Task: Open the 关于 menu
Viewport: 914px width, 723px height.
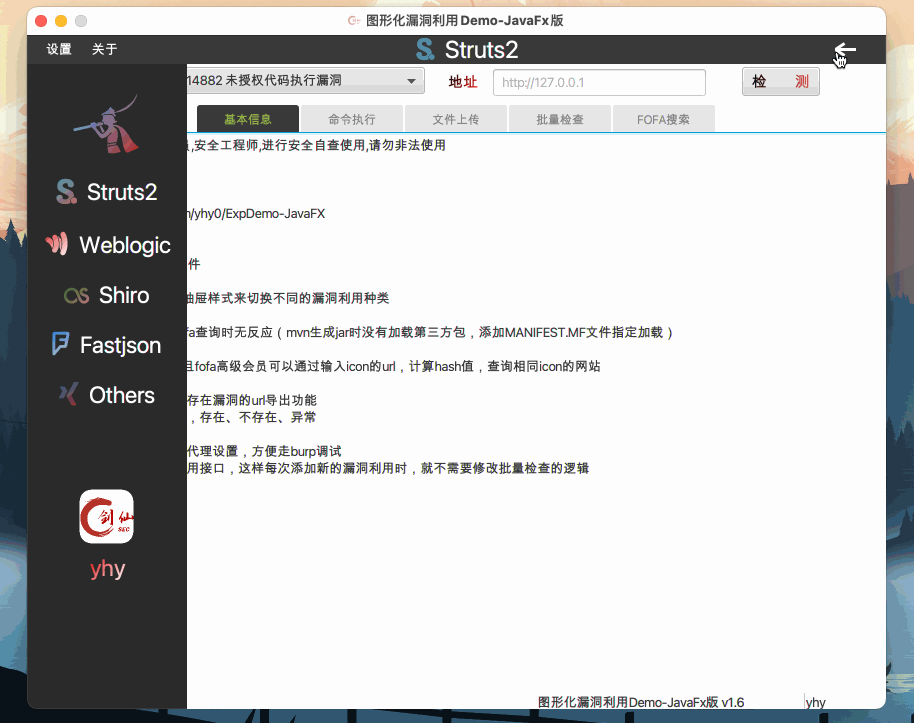Action: [x=104, y=49]
